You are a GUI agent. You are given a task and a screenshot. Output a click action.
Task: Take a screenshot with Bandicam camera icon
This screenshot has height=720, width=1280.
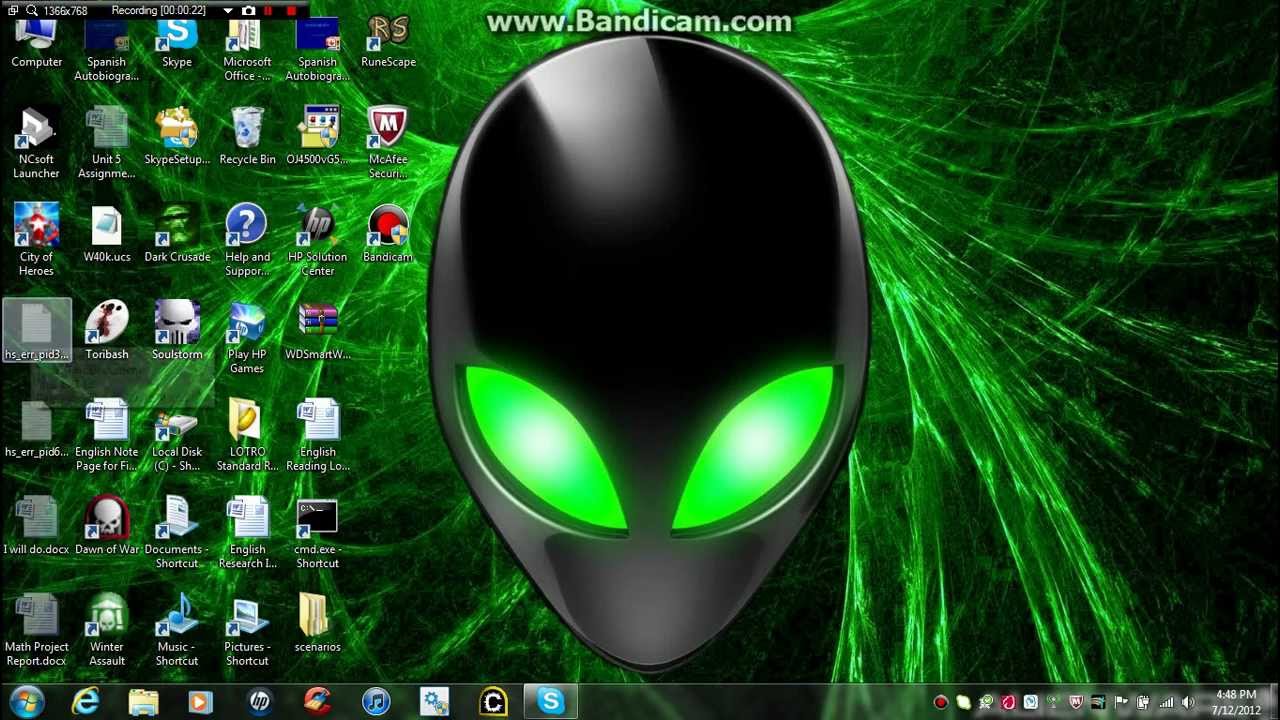click(248, 11)
